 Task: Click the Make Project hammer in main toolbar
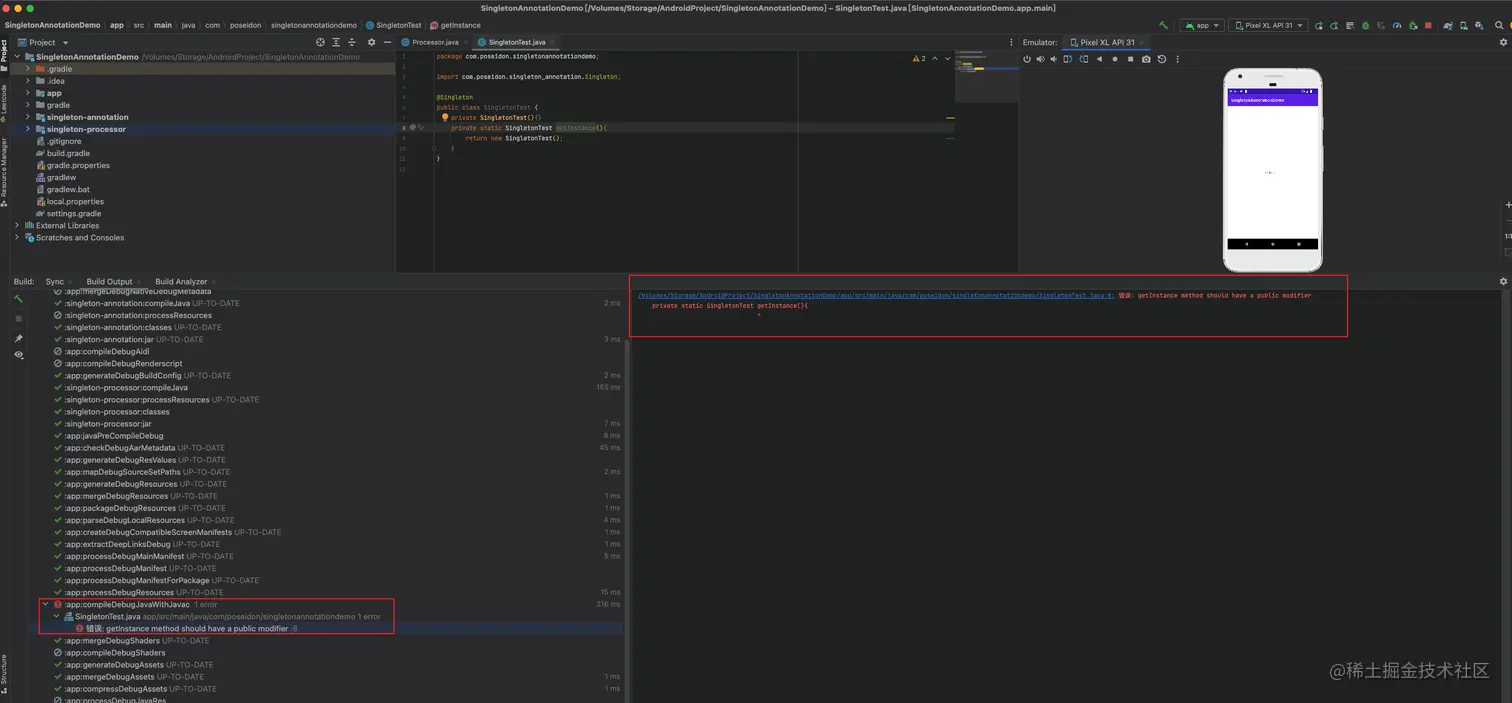tap(1163, 25)
